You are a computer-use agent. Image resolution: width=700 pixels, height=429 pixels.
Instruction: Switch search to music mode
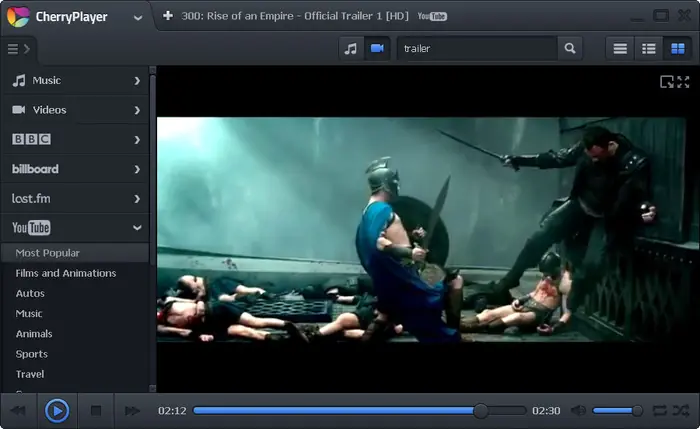coord(351,48)
